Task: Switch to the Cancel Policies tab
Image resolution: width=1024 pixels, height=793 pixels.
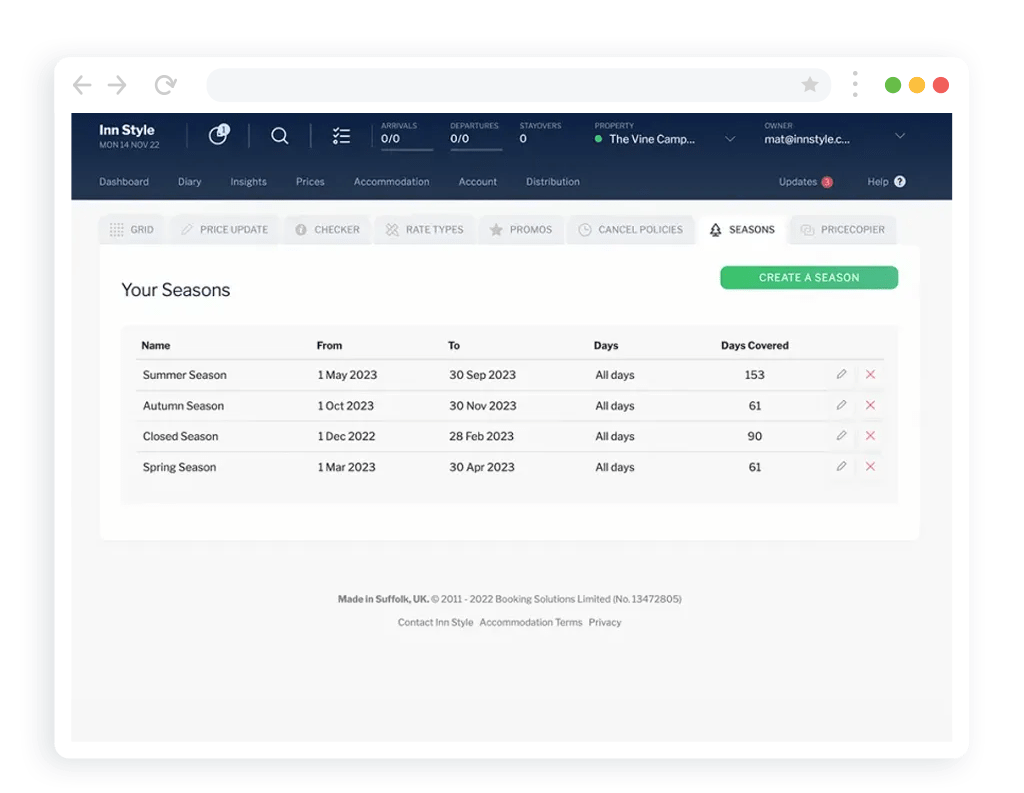Action: tap(631, 230)
